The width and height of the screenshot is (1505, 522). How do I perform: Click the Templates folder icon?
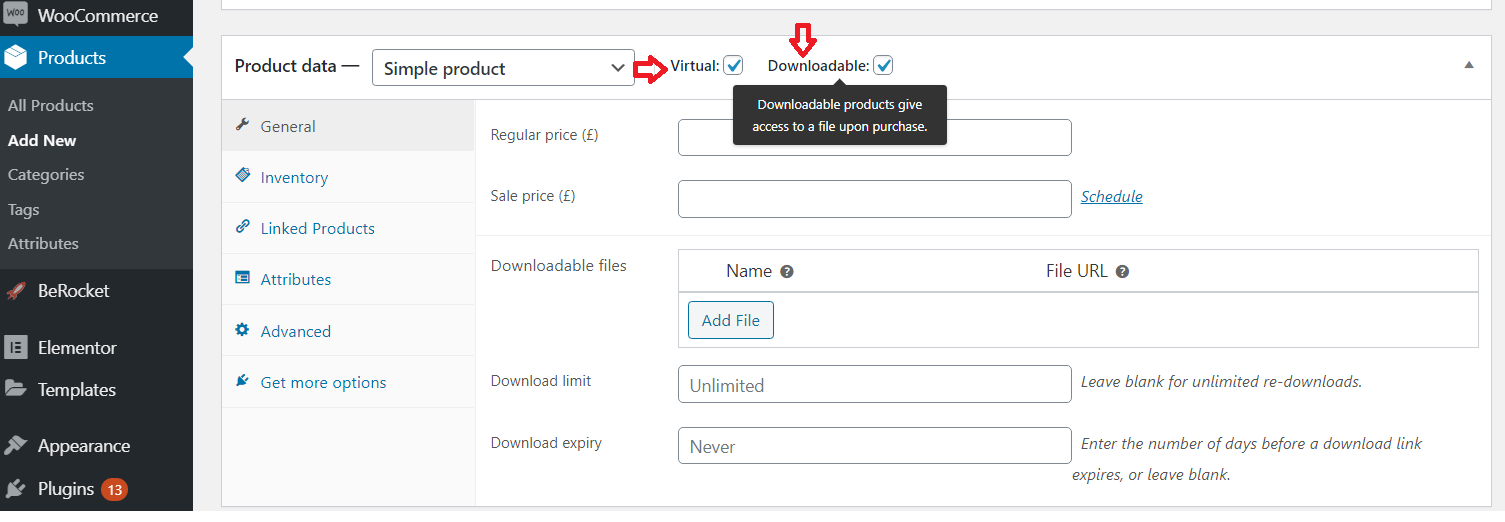tap(15, 390)
